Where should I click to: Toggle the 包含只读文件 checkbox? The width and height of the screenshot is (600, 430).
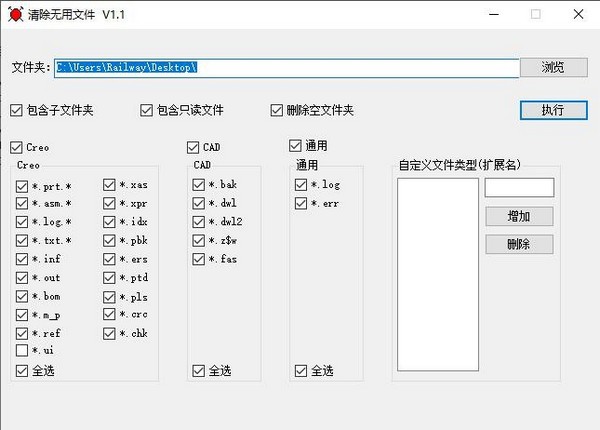pos(147,110)
